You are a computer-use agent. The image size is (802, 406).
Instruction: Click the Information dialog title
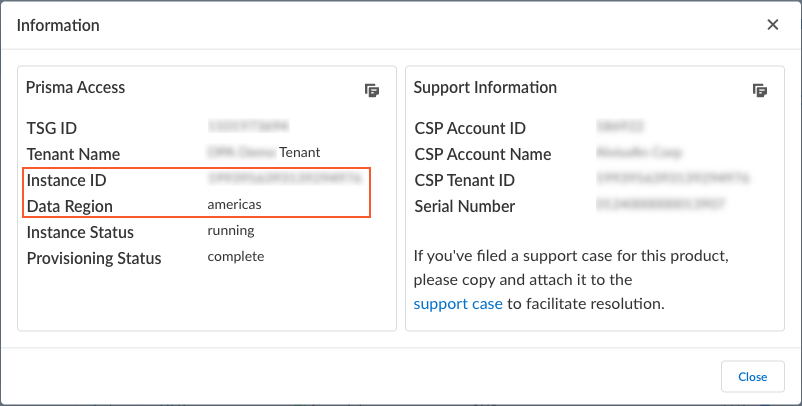(x=58, y=25)
